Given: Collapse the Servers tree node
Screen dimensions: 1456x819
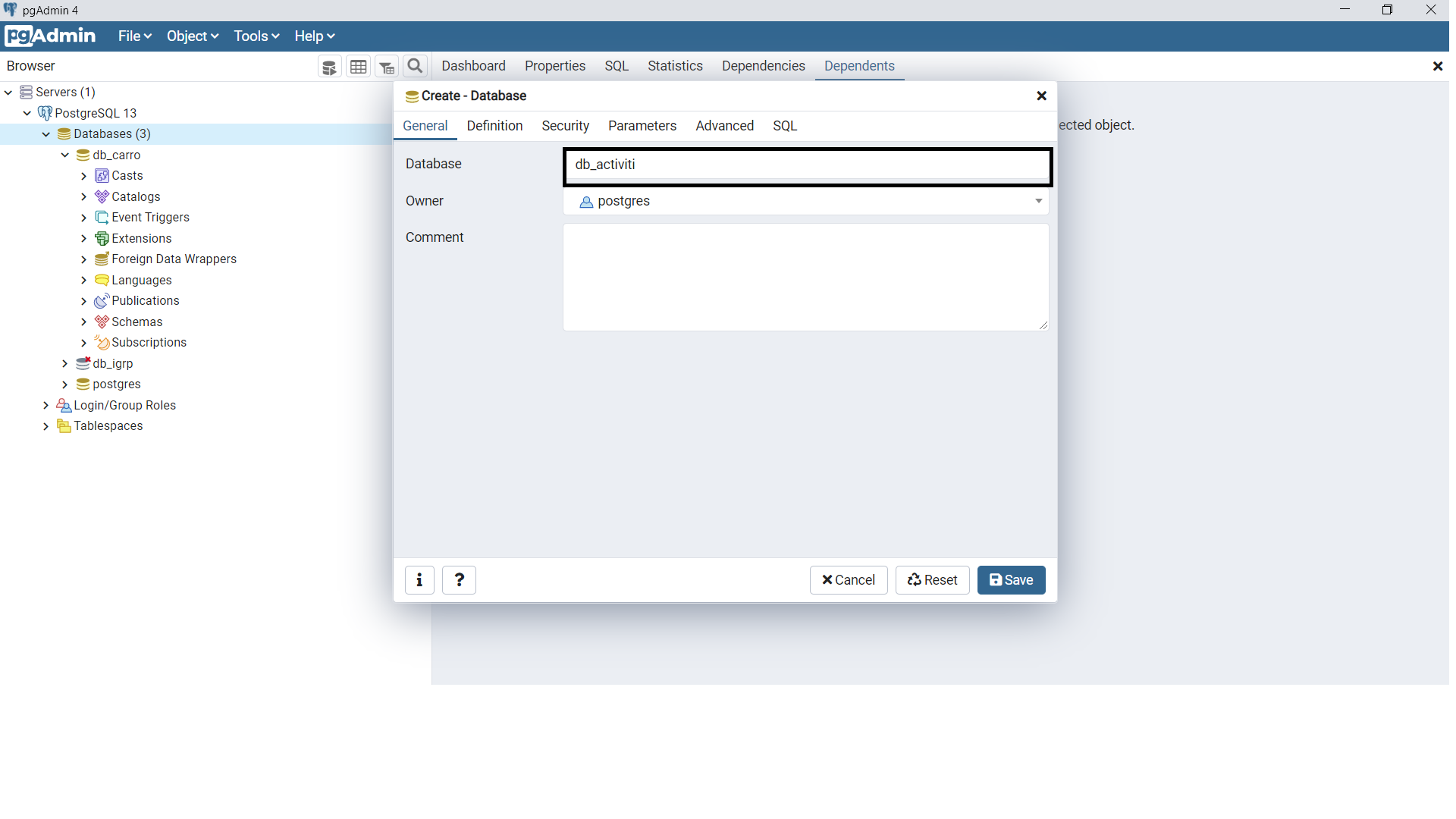Looking at the screenshot, I should click(x=8, y=92).
